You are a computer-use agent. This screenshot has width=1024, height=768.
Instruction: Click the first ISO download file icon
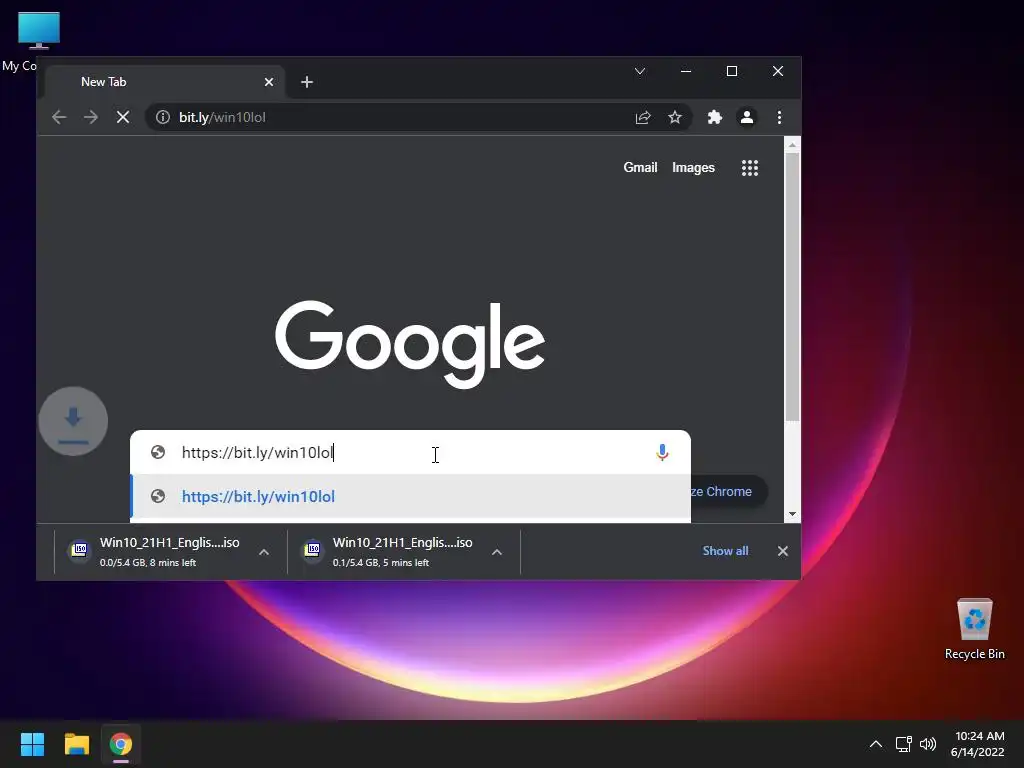pyautogui.click(x=79, y=551)
